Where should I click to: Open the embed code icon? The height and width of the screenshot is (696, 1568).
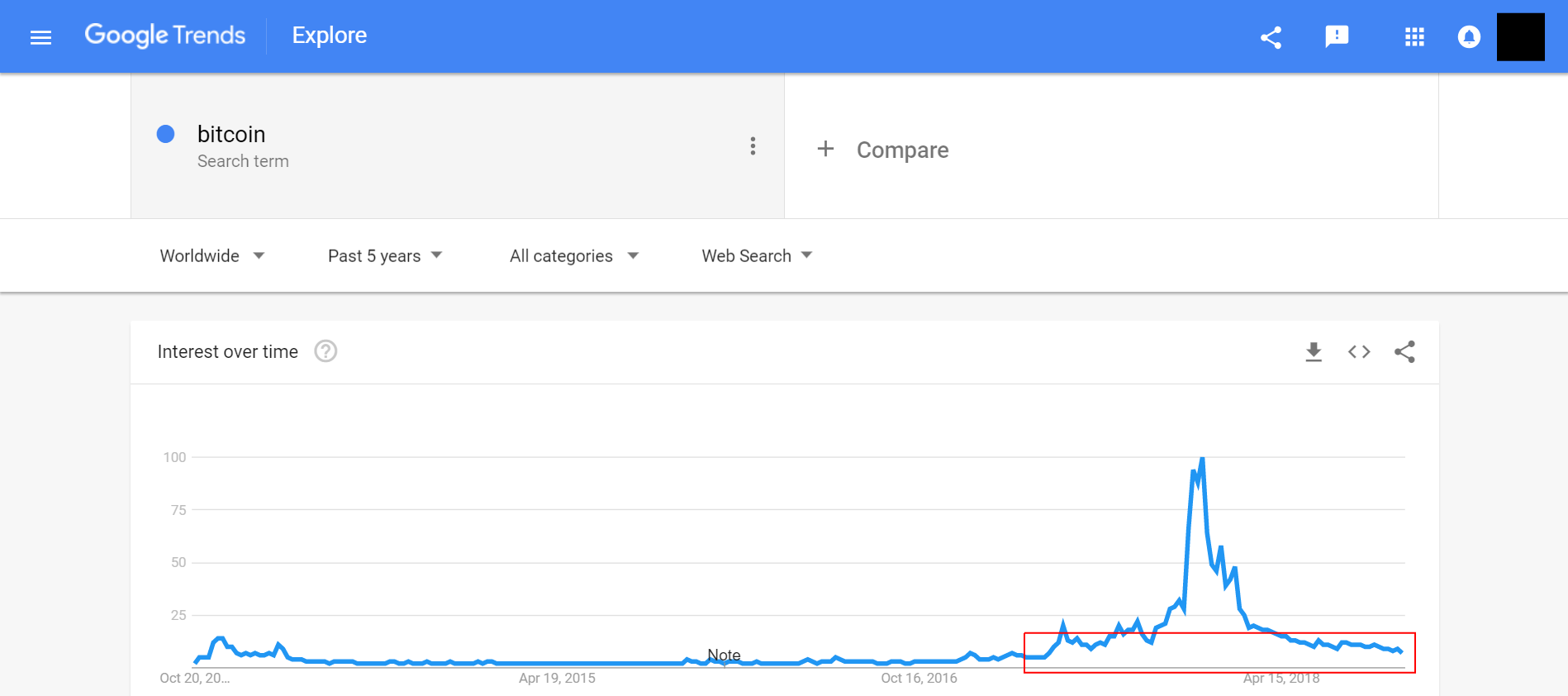(1359, 352)
